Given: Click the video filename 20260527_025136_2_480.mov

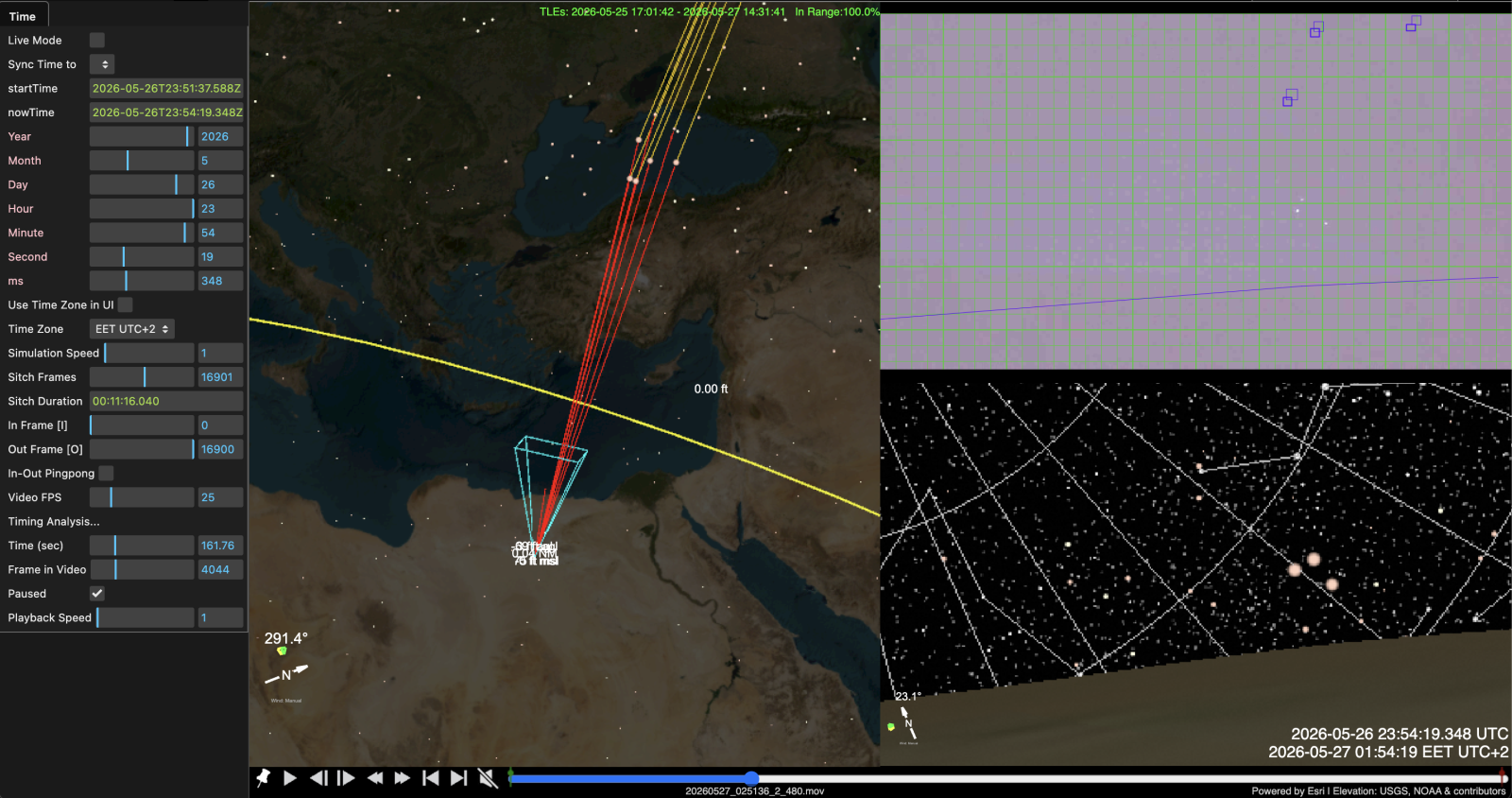Looking at the screenshot, I should coord(754,791).
